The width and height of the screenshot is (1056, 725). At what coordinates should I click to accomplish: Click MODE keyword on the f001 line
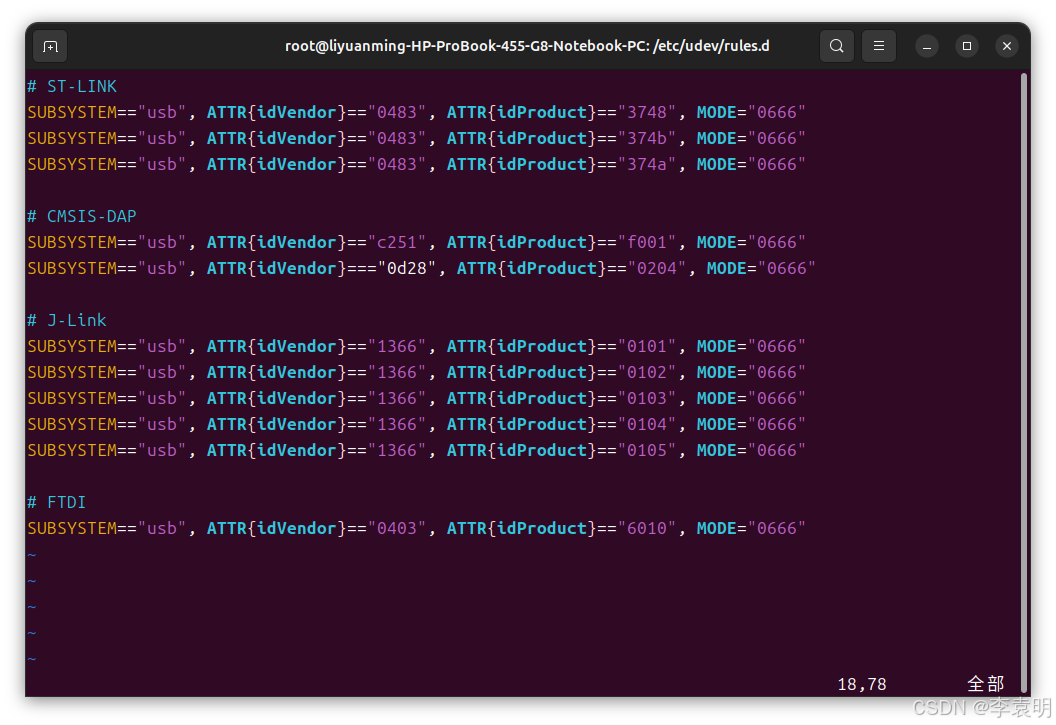coord(717,242)
